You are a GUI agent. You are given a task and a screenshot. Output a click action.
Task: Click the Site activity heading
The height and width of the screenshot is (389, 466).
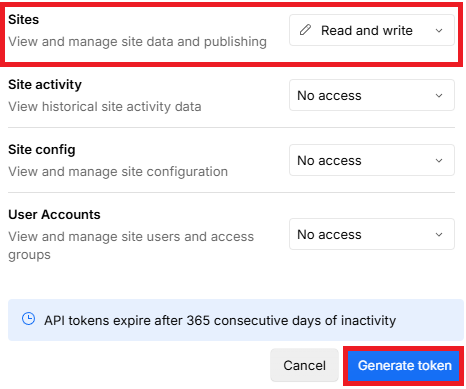tap(45, 84)
